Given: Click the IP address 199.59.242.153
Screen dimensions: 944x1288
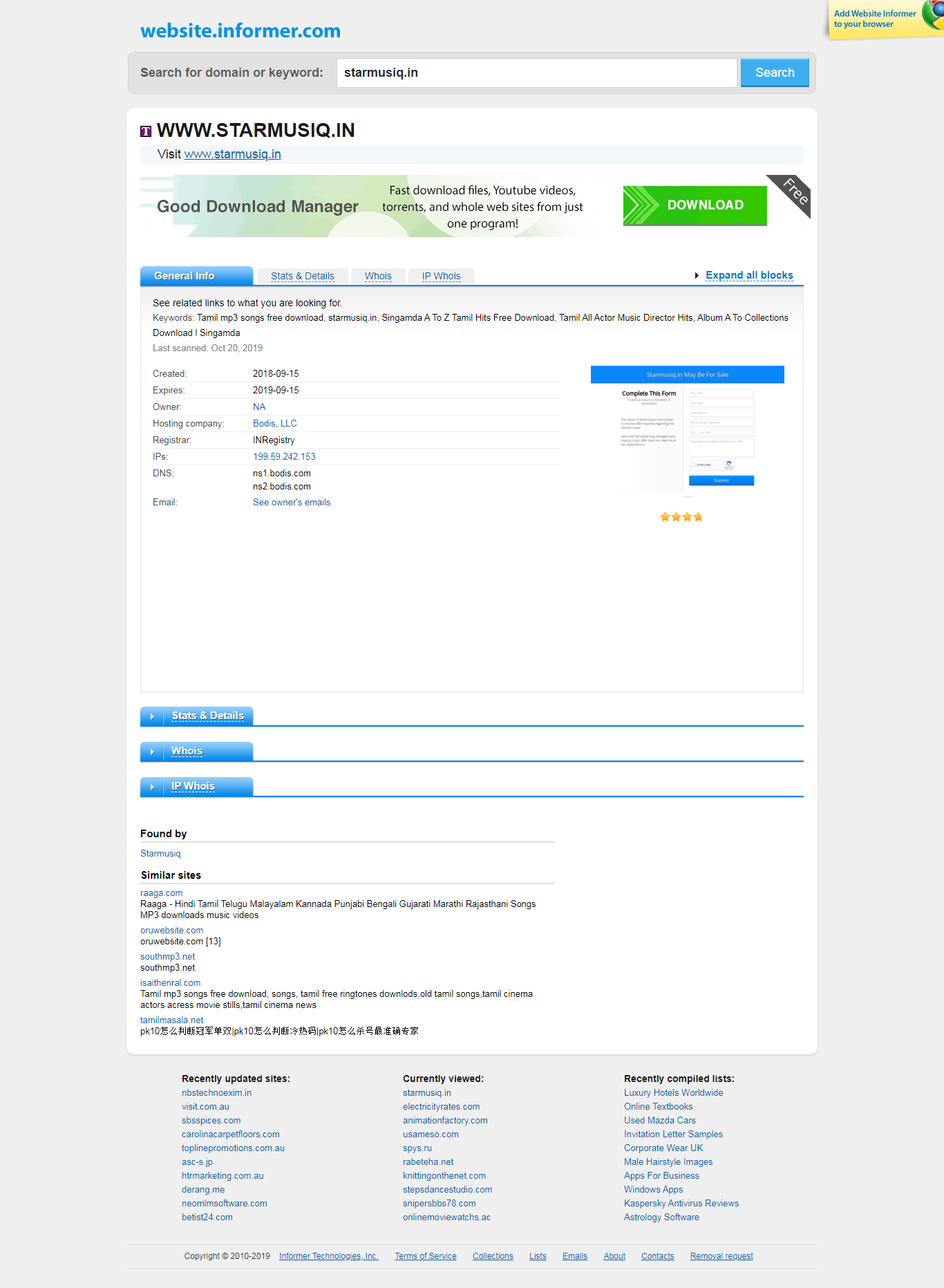Looking at the screenshot, I should (x=284, y=457).
